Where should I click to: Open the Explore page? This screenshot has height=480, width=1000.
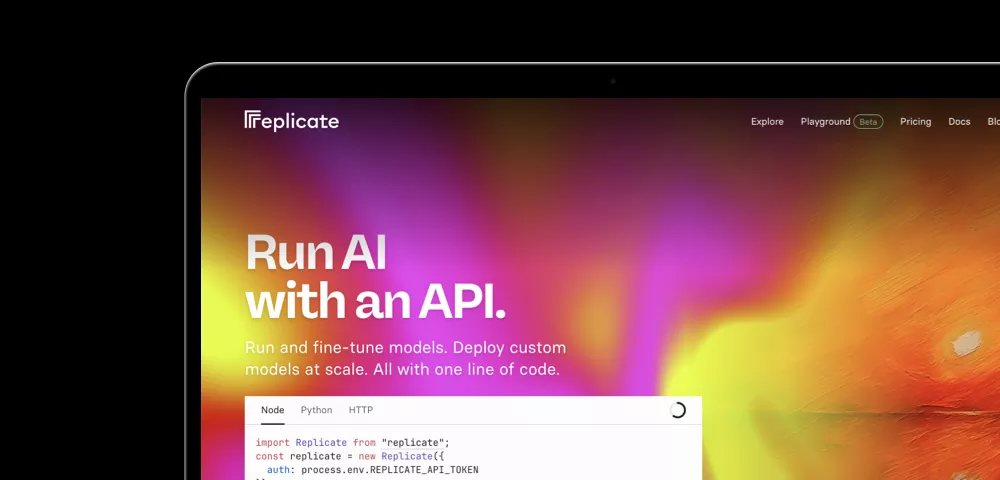pos(767,122)
